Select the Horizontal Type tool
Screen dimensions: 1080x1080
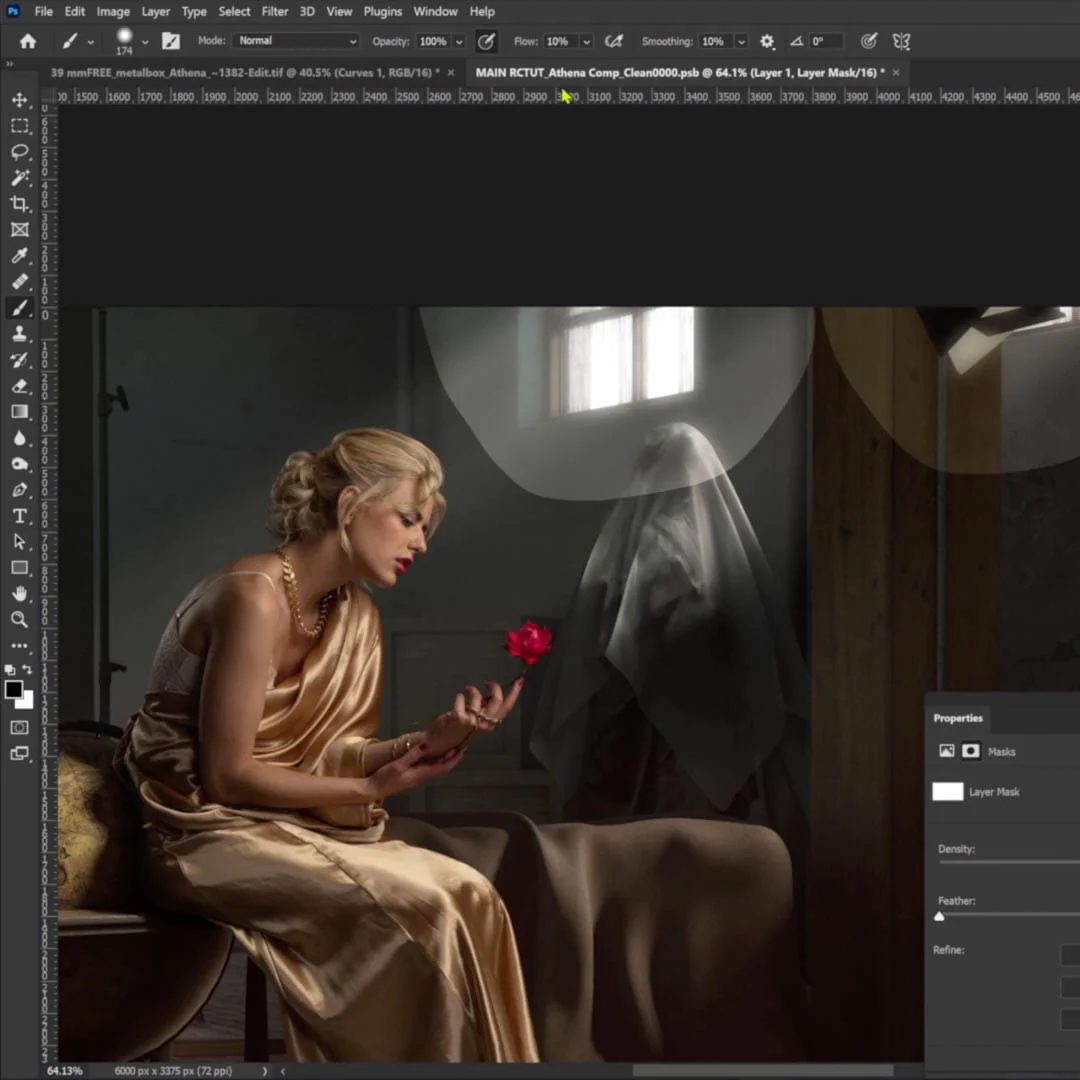18,517
